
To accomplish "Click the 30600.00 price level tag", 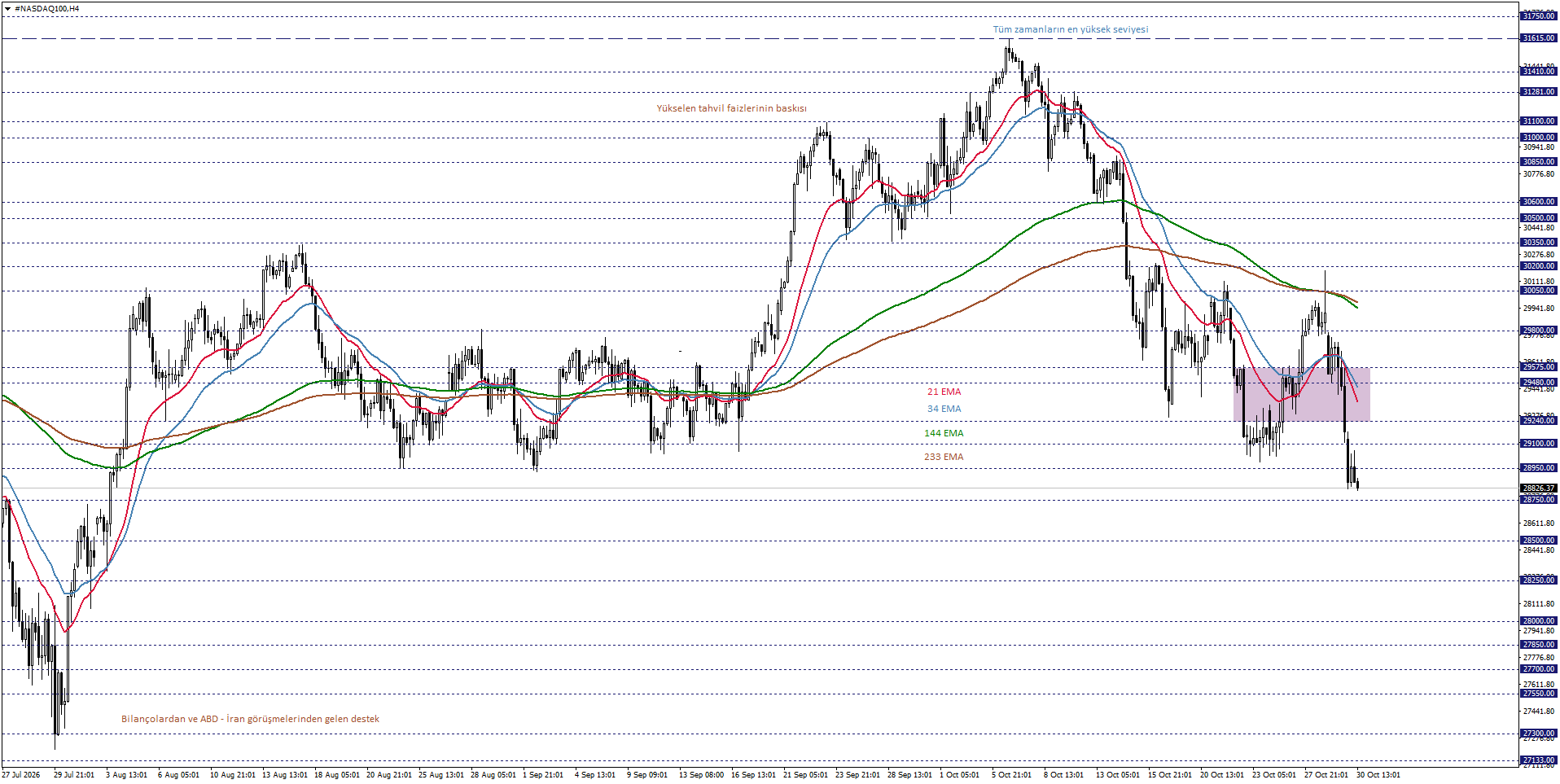I will pyautogui.click(x=1538, y=202).
